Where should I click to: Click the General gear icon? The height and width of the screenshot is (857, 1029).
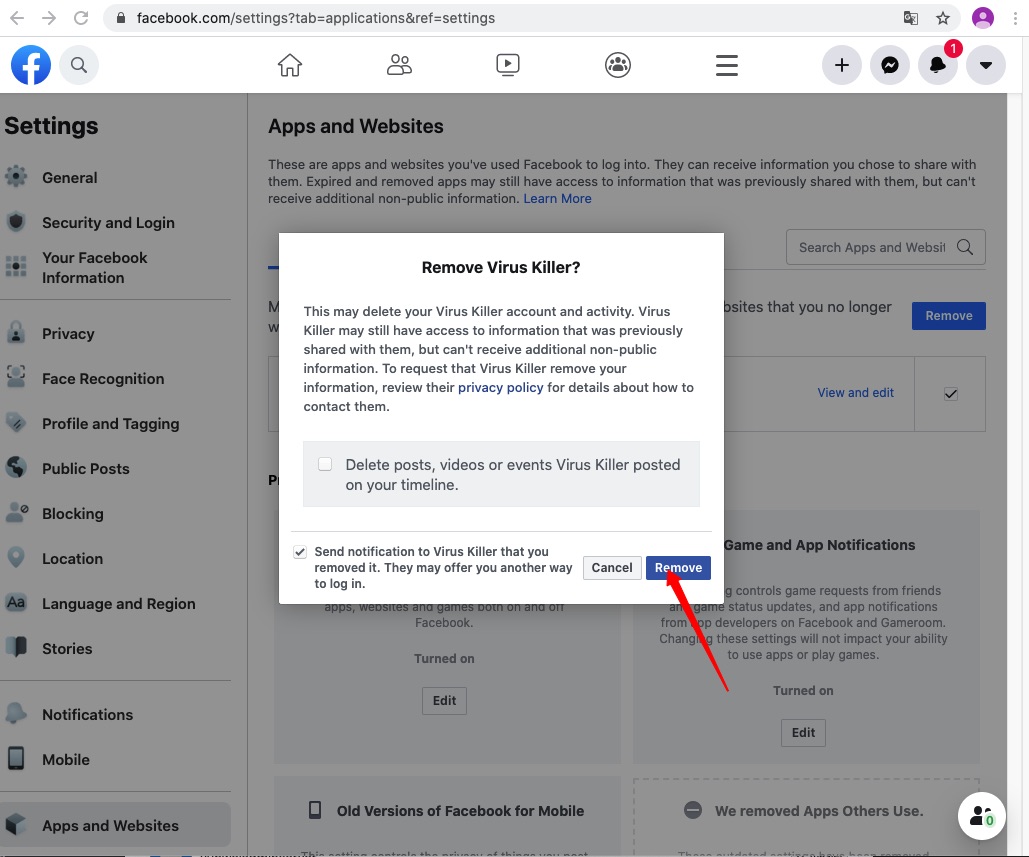coord(16,176)
